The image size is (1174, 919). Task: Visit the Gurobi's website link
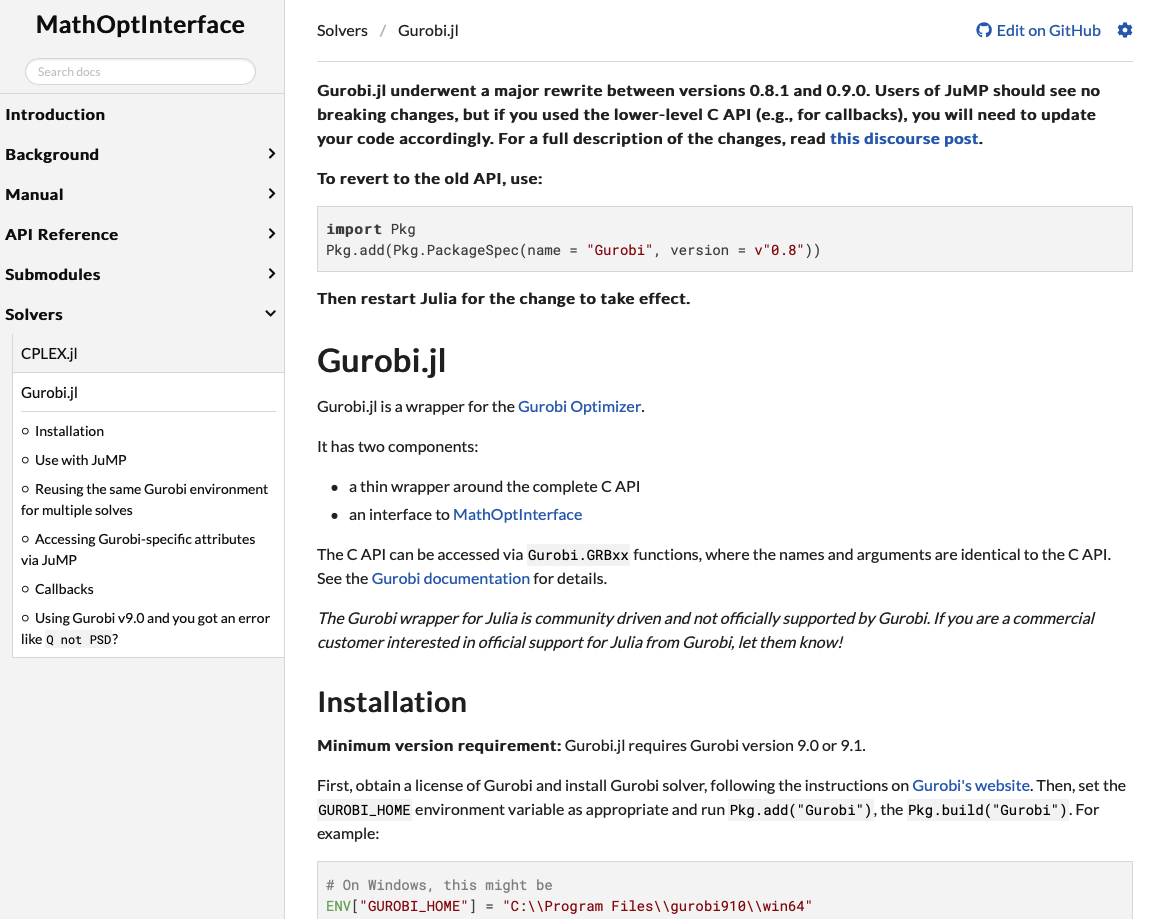click(x=970, y=786)
